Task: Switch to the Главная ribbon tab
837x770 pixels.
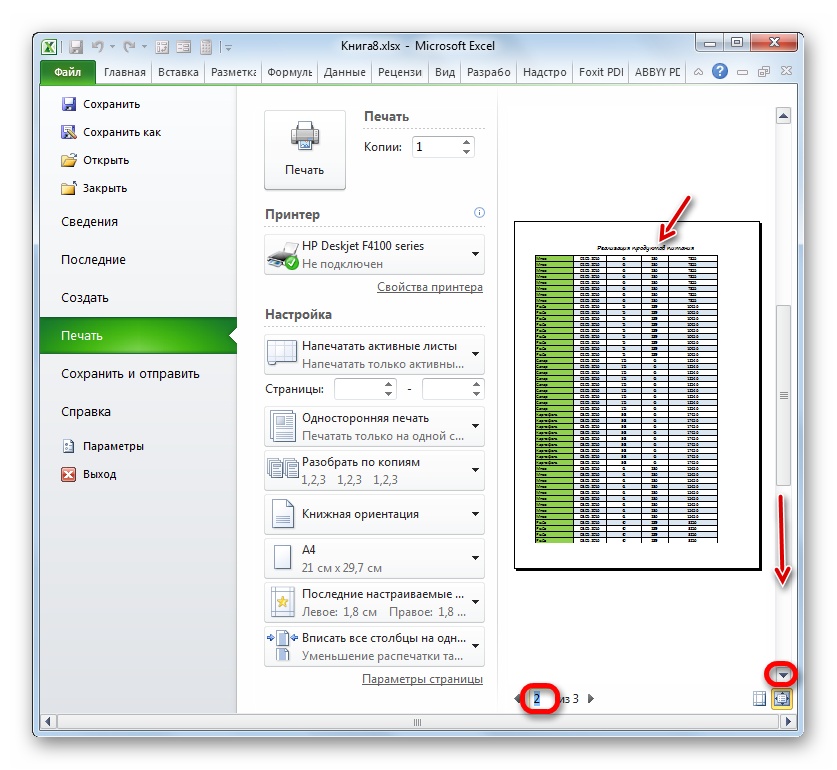Action: point(124,72)
